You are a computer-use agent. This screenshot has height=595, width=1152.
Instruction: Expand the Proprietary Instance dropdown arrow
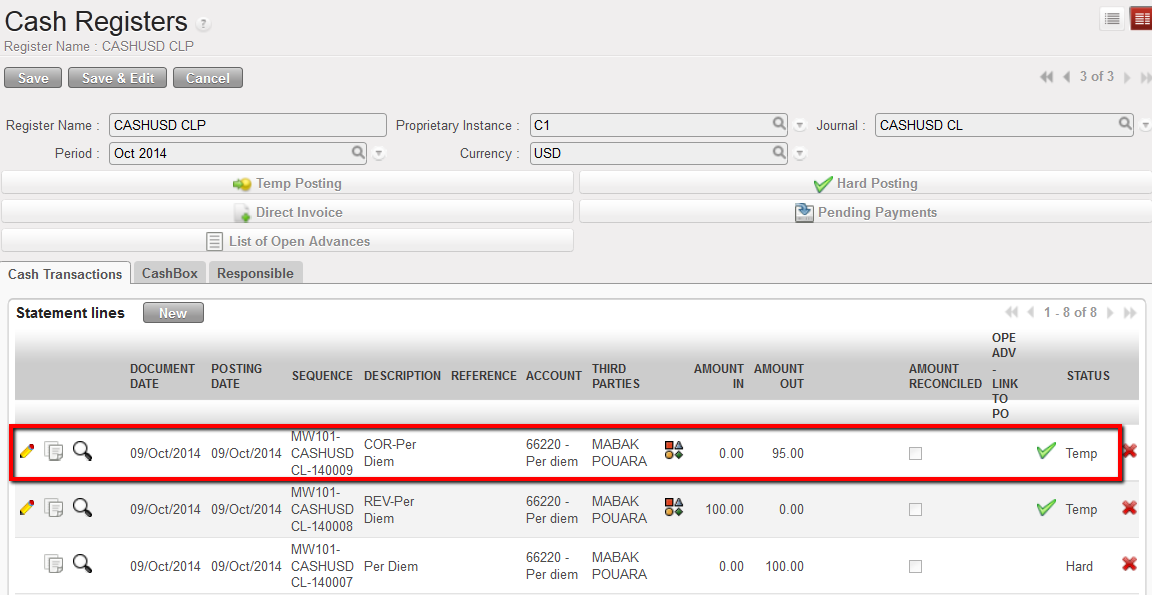pos(800,126)
